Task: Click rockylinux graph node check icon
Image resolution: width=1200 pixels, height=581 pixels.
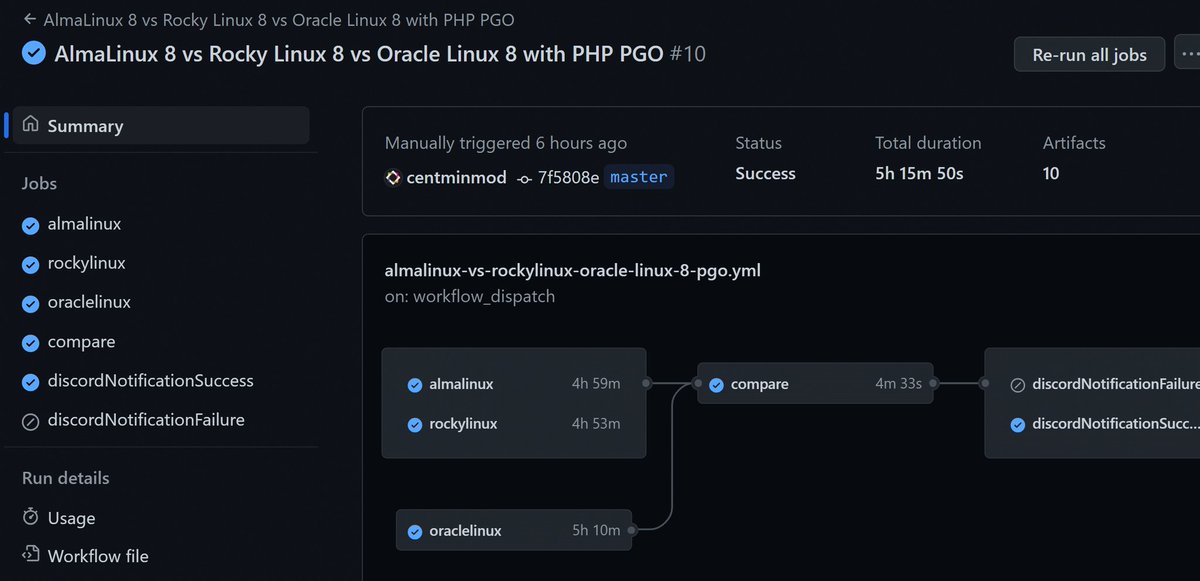Action: (414, 425)
